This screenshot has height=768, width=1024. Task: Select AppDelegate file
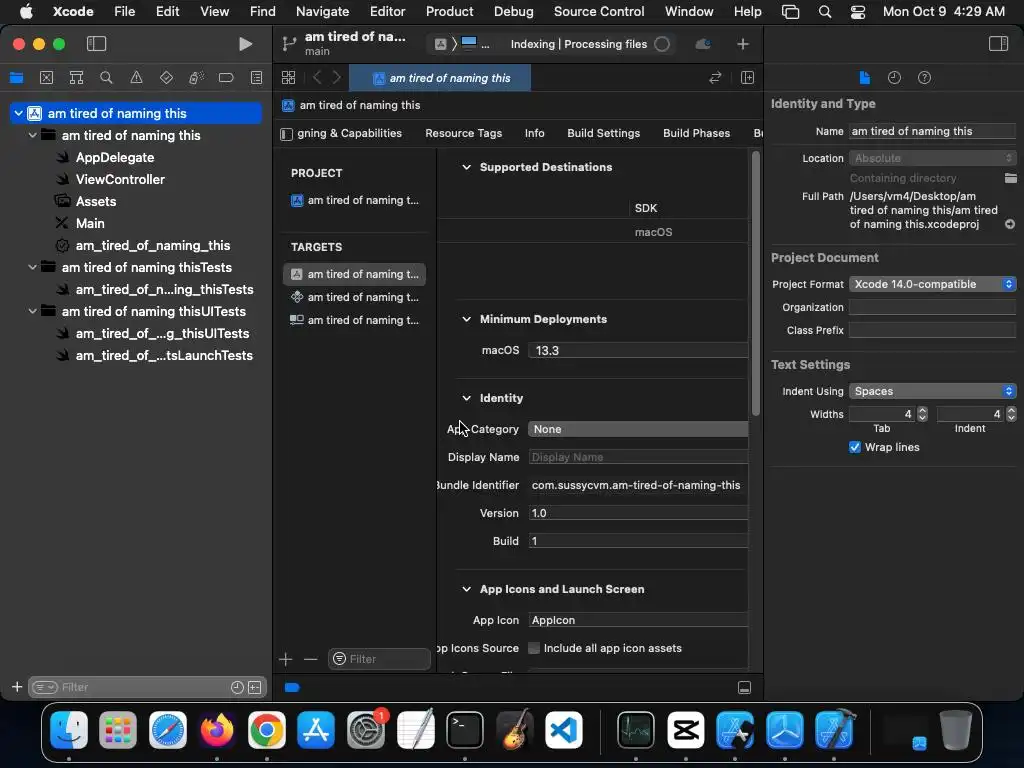tap(115, 157)
